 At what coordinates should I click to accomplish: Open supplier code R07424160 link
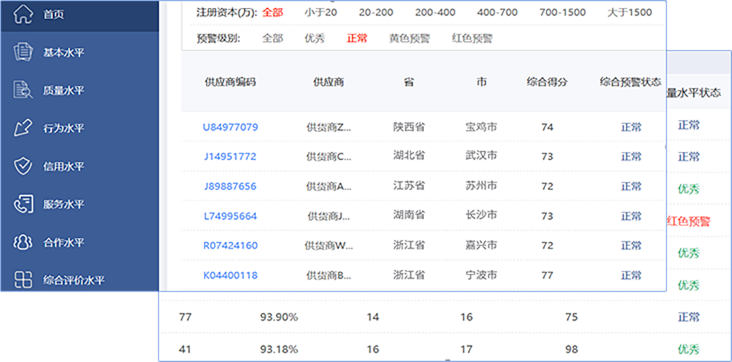[230, 246]
